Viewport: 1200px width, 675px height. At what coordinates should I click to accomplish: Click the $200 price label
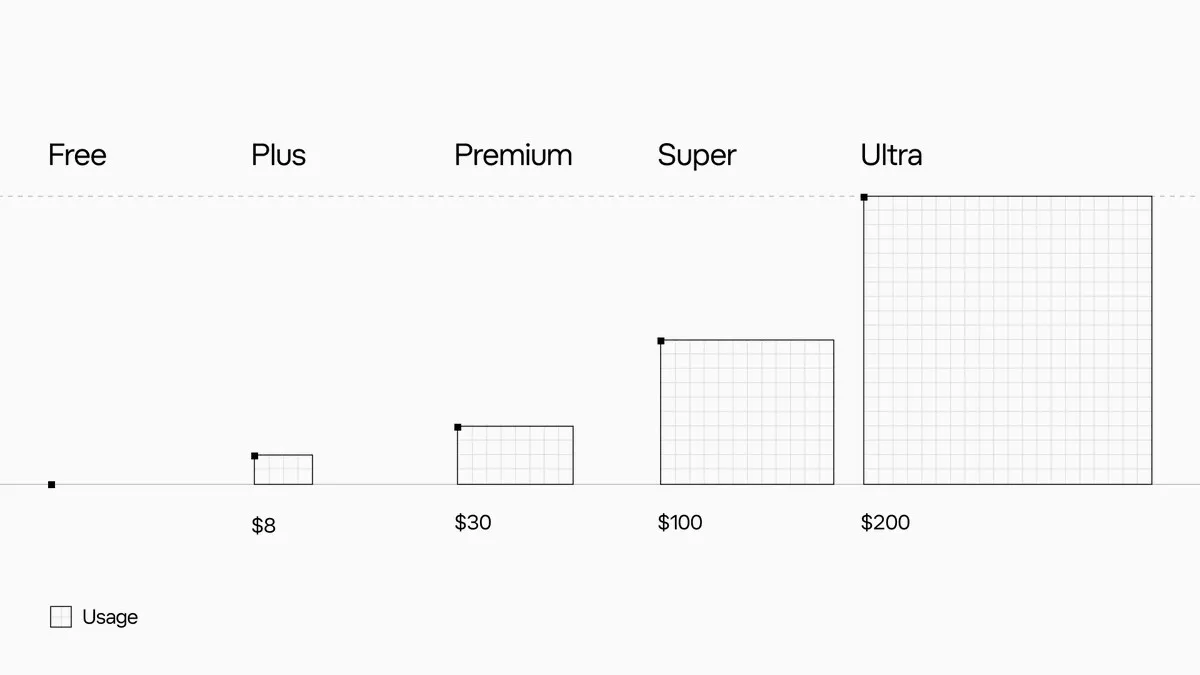(x=886, y=522)
